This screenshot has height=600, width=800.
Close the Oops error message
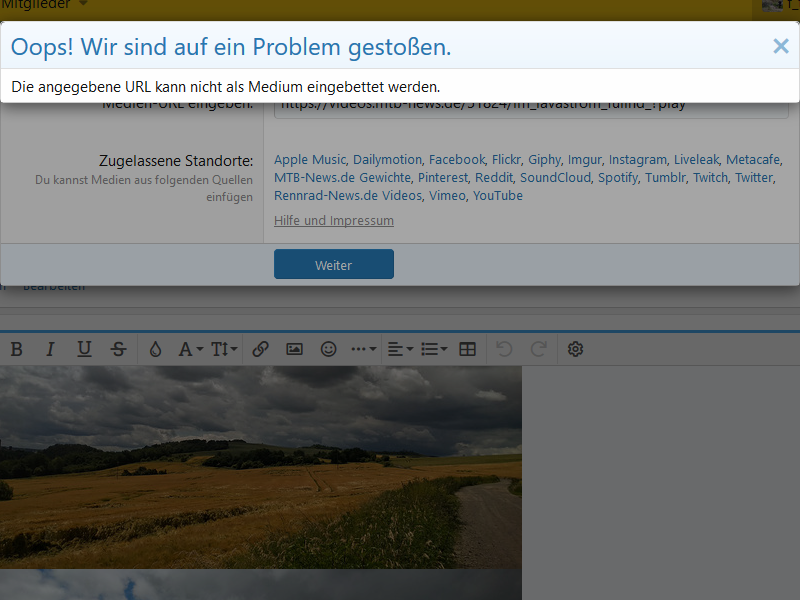(781, 46)
